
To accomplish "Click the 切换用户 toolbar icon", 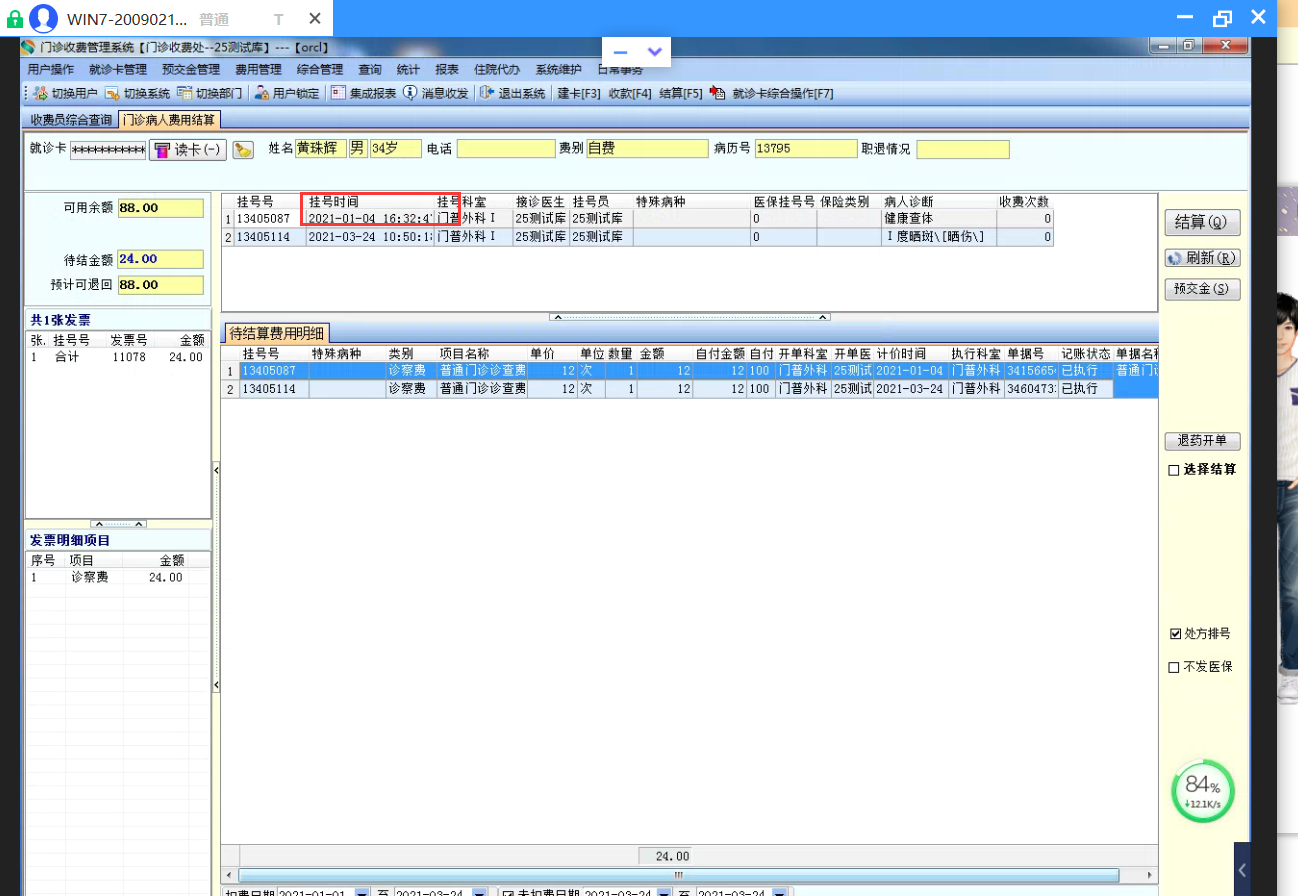I will (x=41, y=93).
